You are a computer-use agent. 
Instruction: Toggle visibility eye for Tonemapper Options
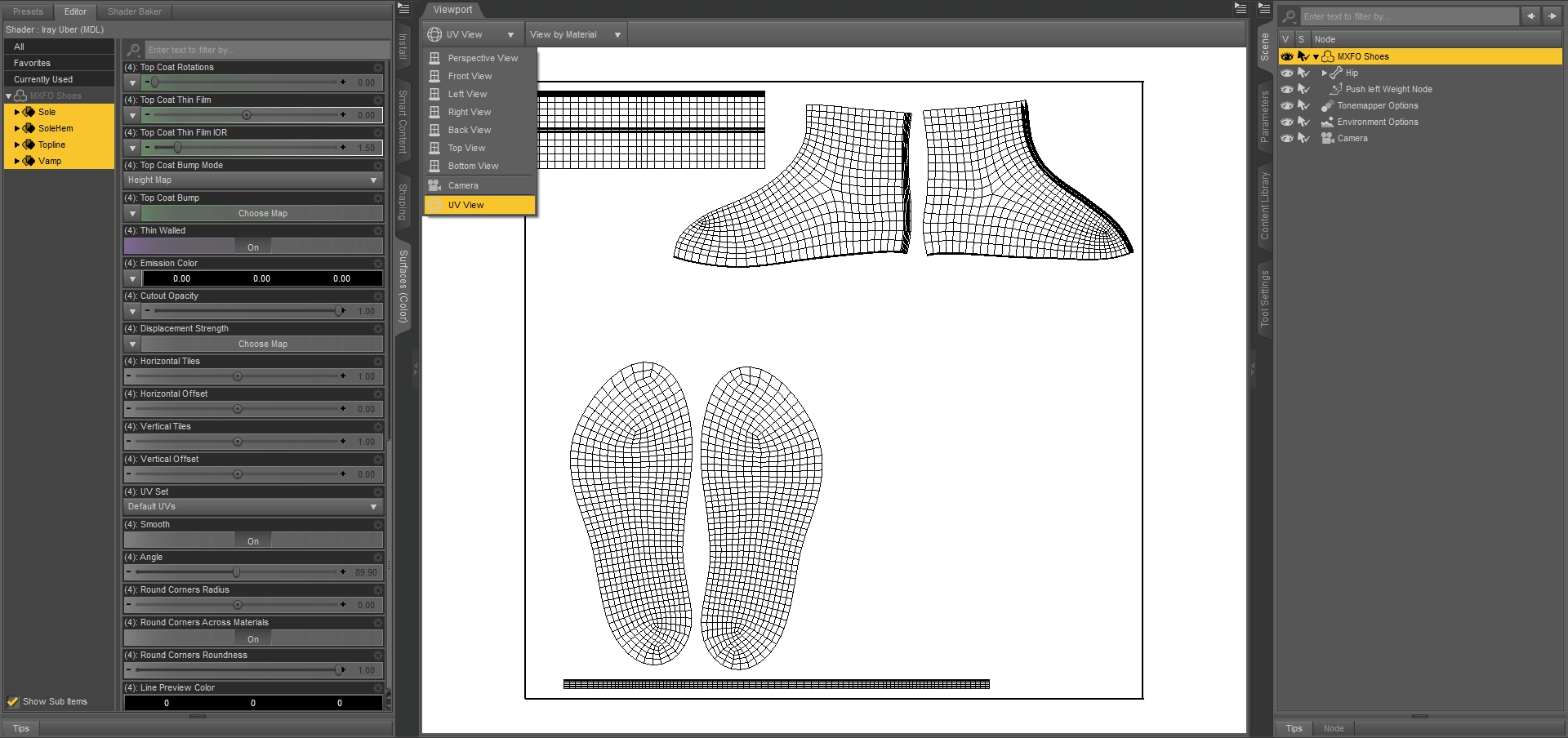pyautogui.click(x=1287, y=105)
